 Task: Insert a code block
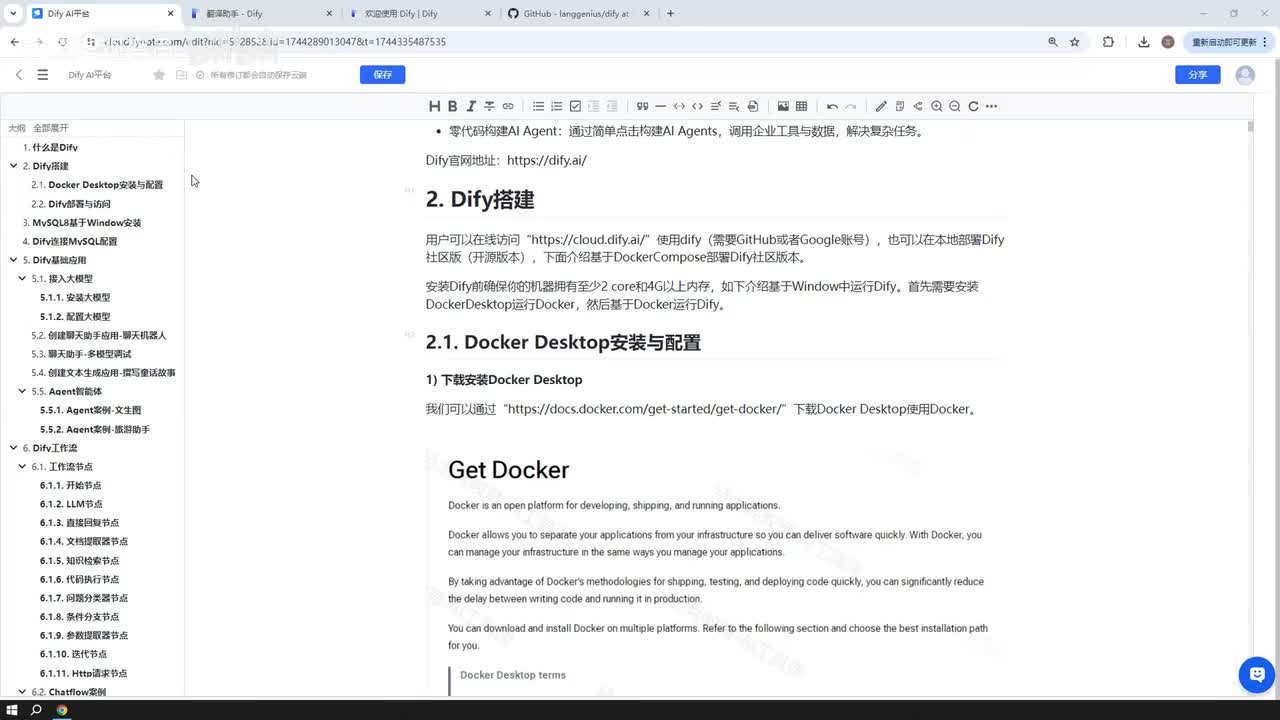coord(679,106)
